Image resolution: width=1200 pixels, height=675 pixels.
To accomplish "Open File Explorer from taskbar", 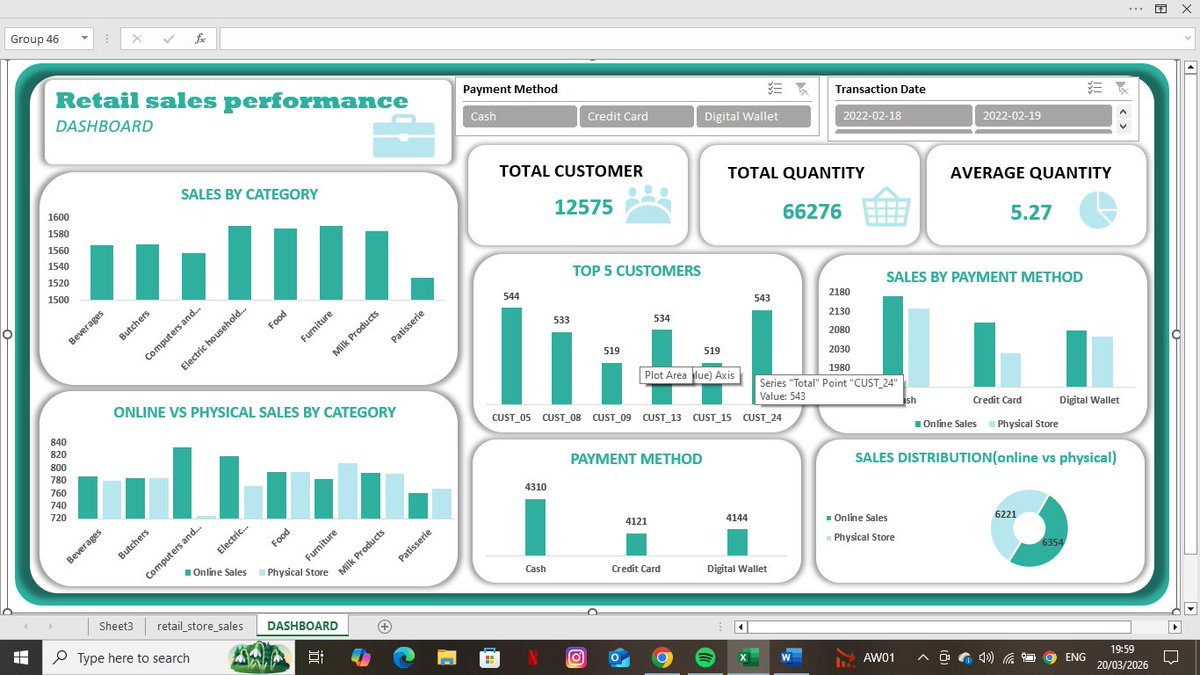I will 446,658.
